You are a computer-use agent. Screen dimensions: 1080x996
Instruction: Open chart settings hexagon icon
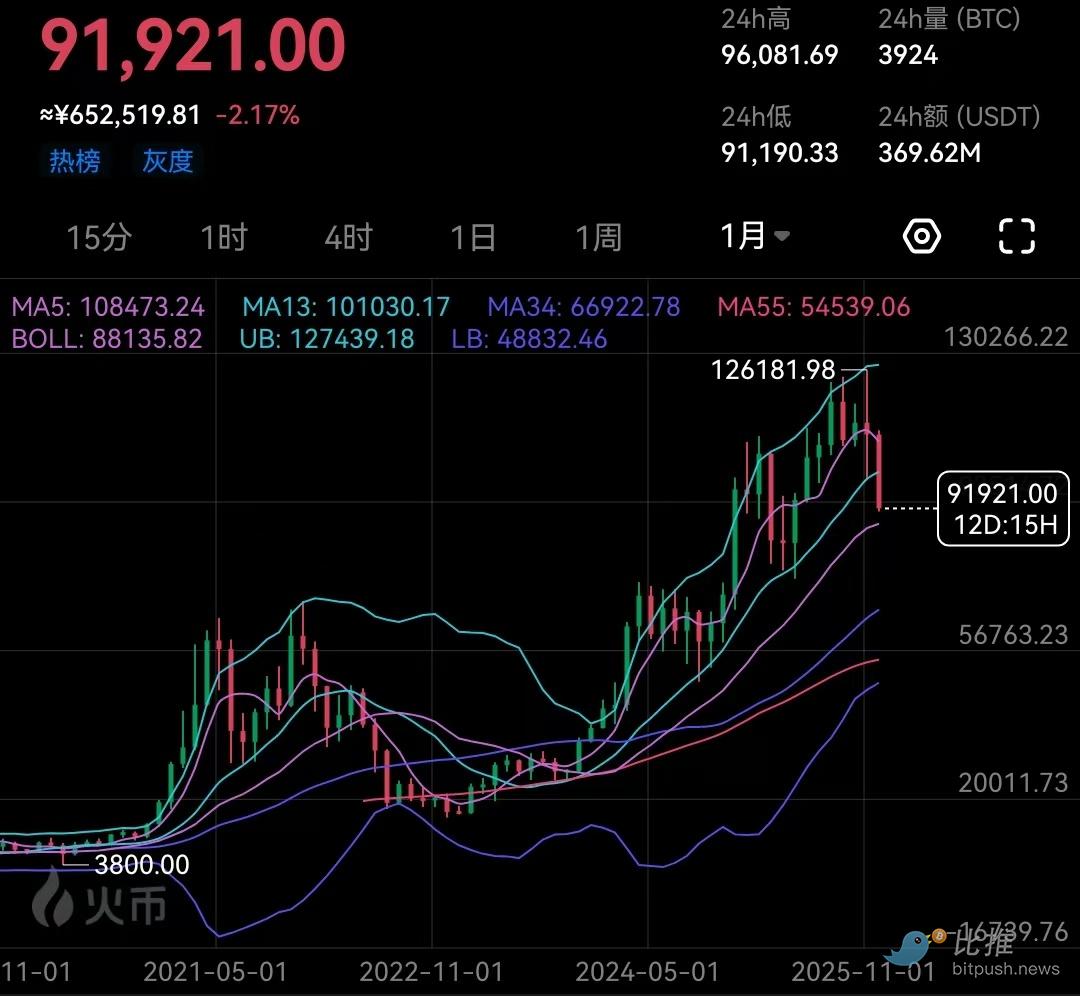click(921, 237)
